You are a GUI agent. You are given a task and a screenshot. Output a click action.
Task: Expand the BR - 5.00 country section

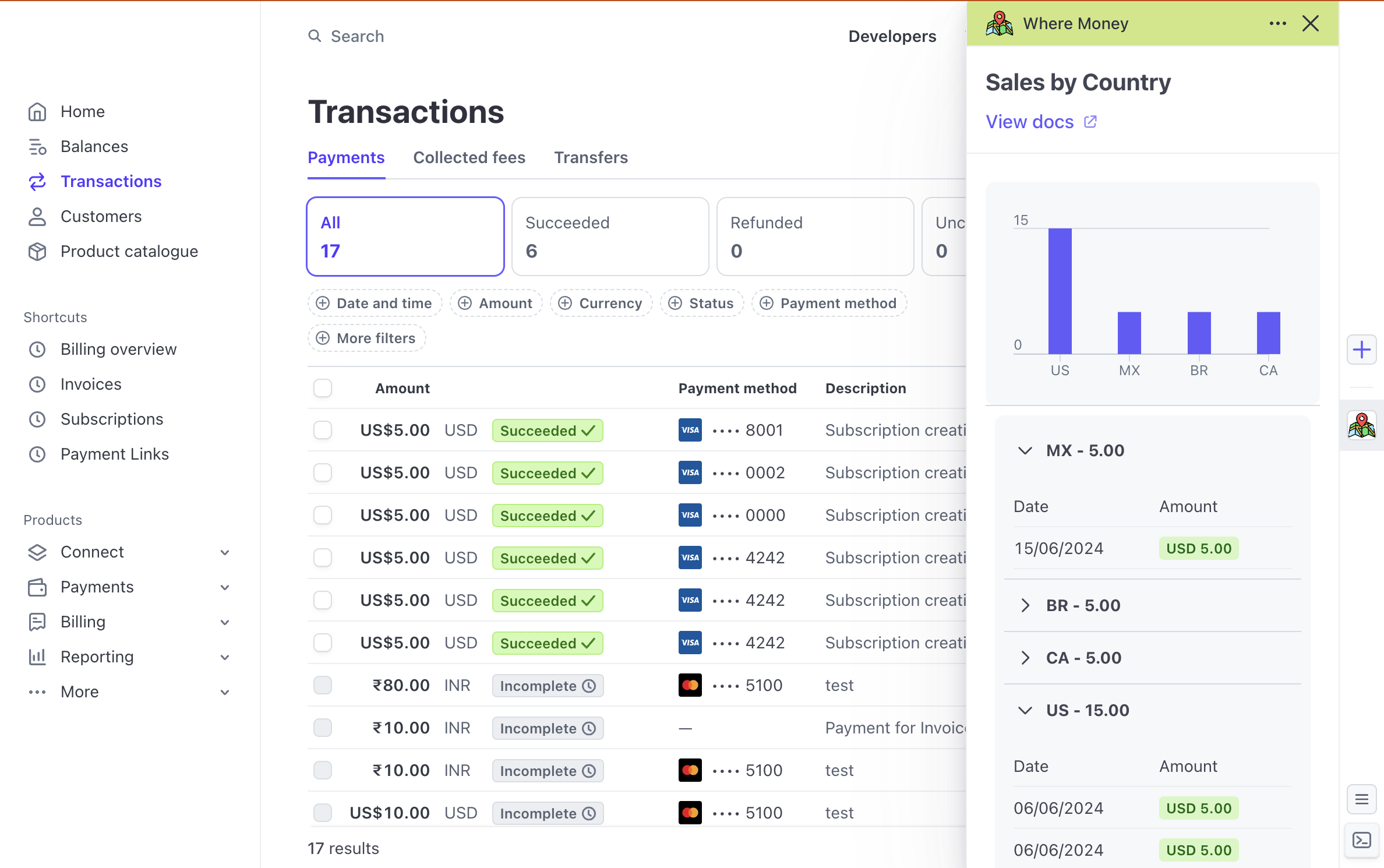(x=1024, y=604)
